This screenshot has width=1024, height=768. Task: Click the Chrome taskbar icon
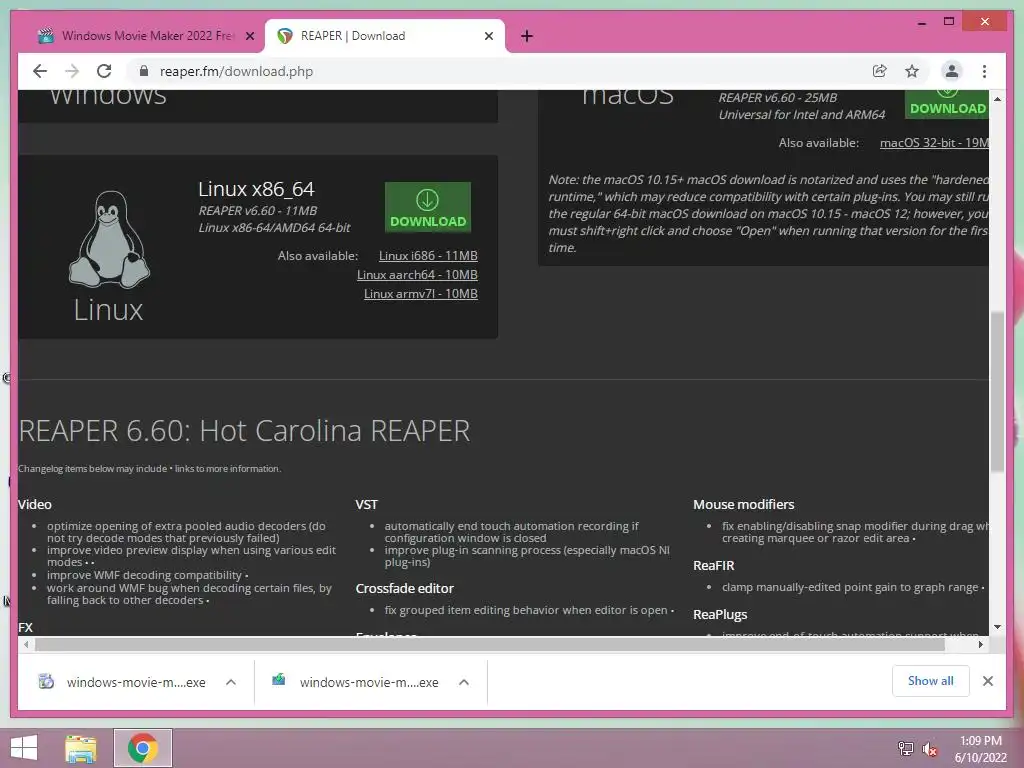click(x=142, y=748)
